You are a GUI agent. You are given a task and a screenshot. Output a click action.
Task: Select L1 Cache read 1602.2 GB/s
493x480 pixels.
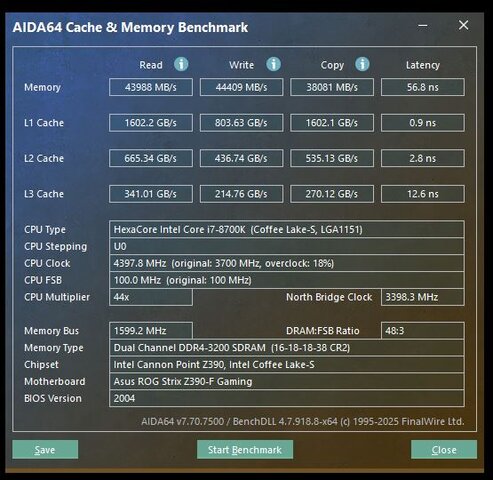151,123
